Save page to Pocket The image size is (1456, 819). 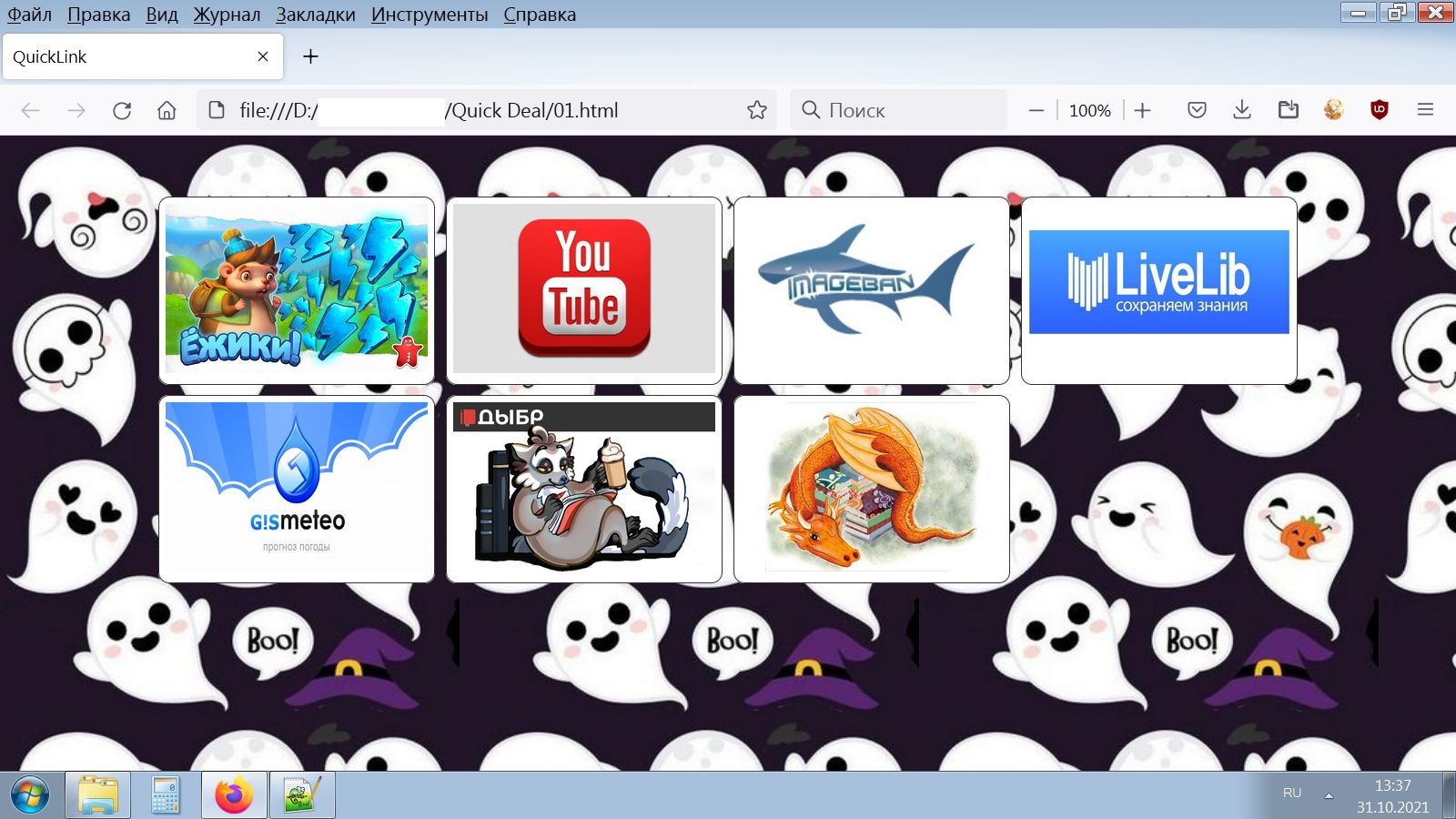(x=1197, y=110)
